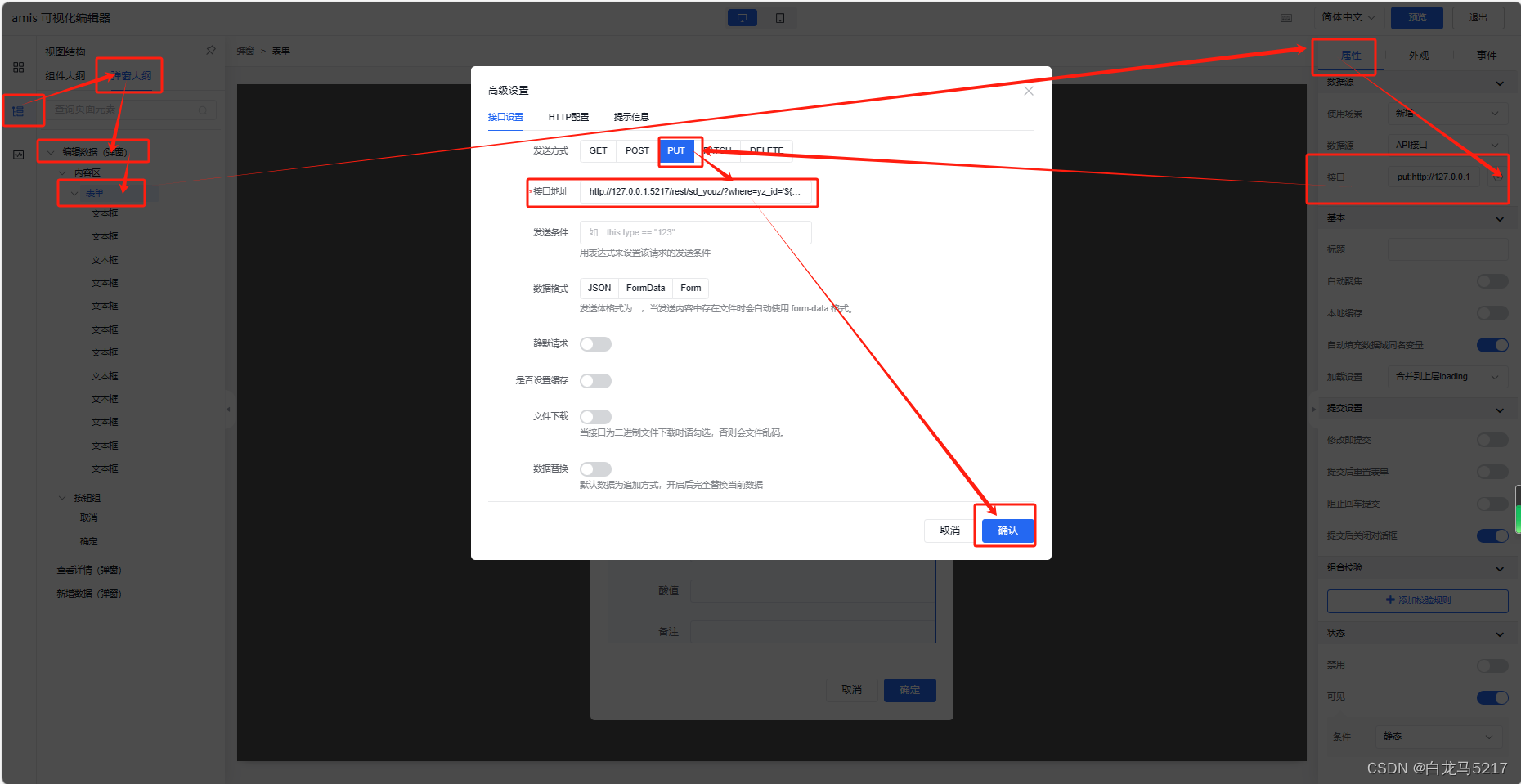Screen dimensions: 1521x784
Task: Select the 接口设置 tab
Action: (x=505, y=117)
